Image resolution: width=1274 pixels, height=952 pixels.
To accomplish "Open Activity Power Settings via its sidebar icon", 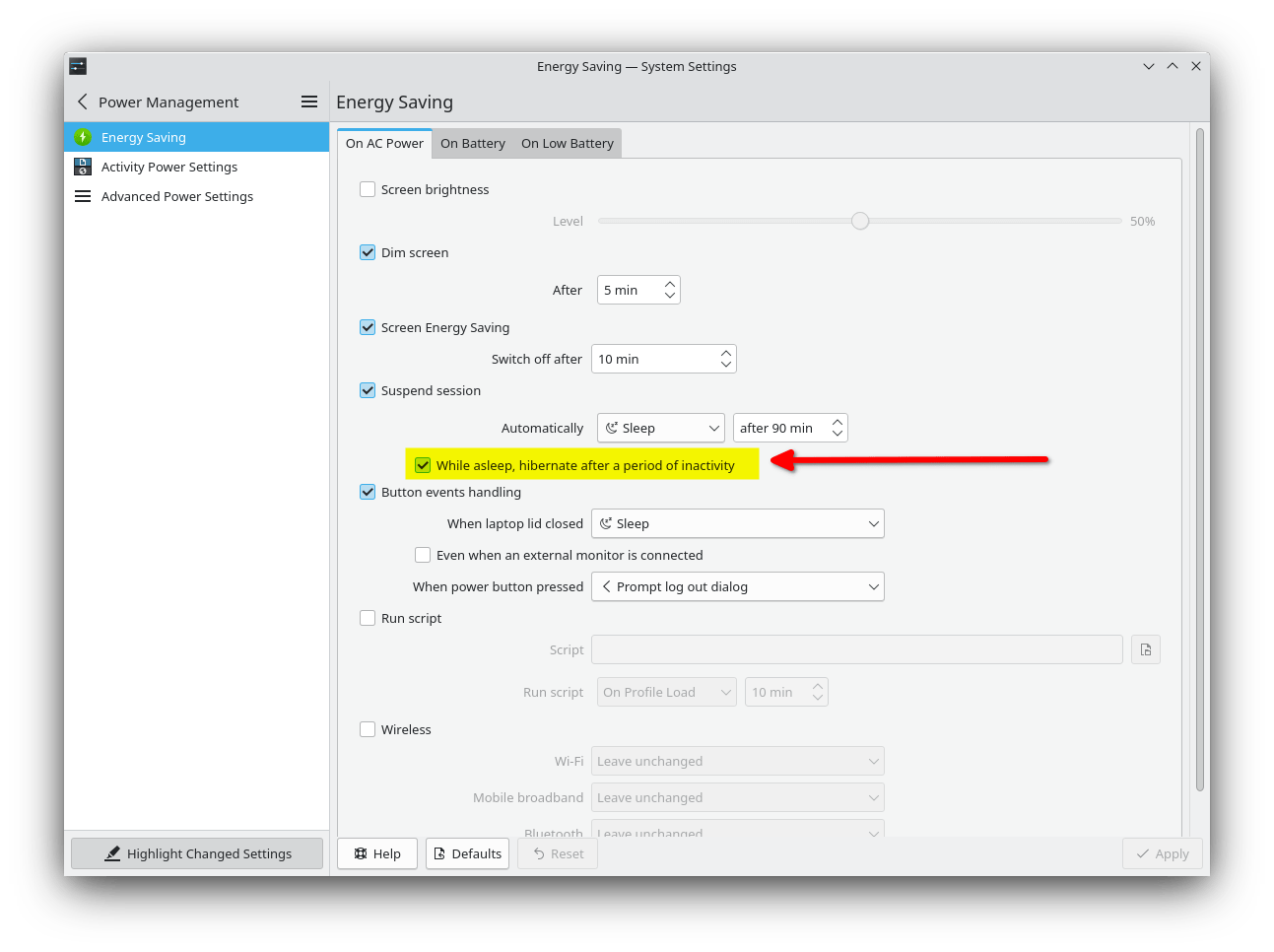I will [x=83, y=167].
